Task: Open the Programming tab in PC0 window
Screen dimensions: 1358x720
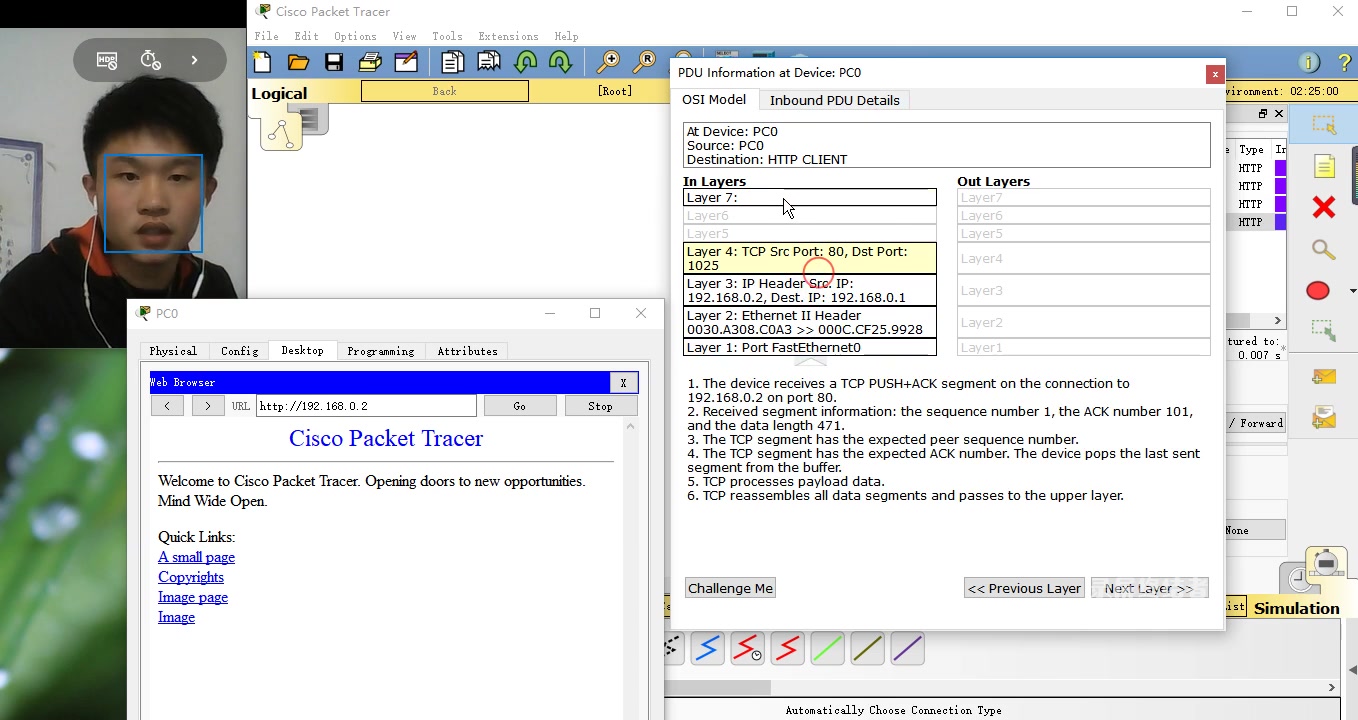Action: point(380,351)
